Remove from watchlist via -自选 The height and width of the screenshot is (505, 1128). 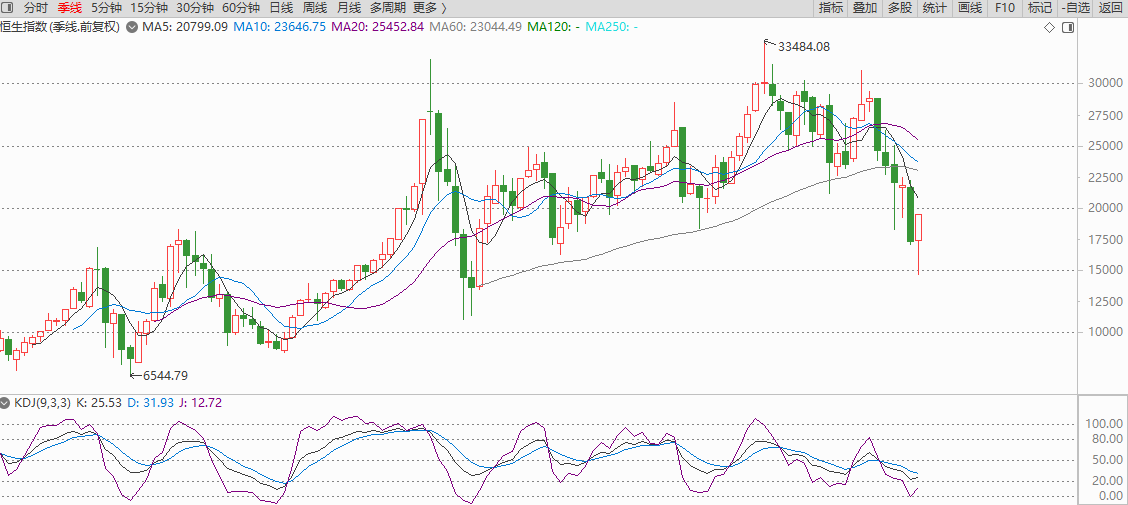click(1074, 8)
